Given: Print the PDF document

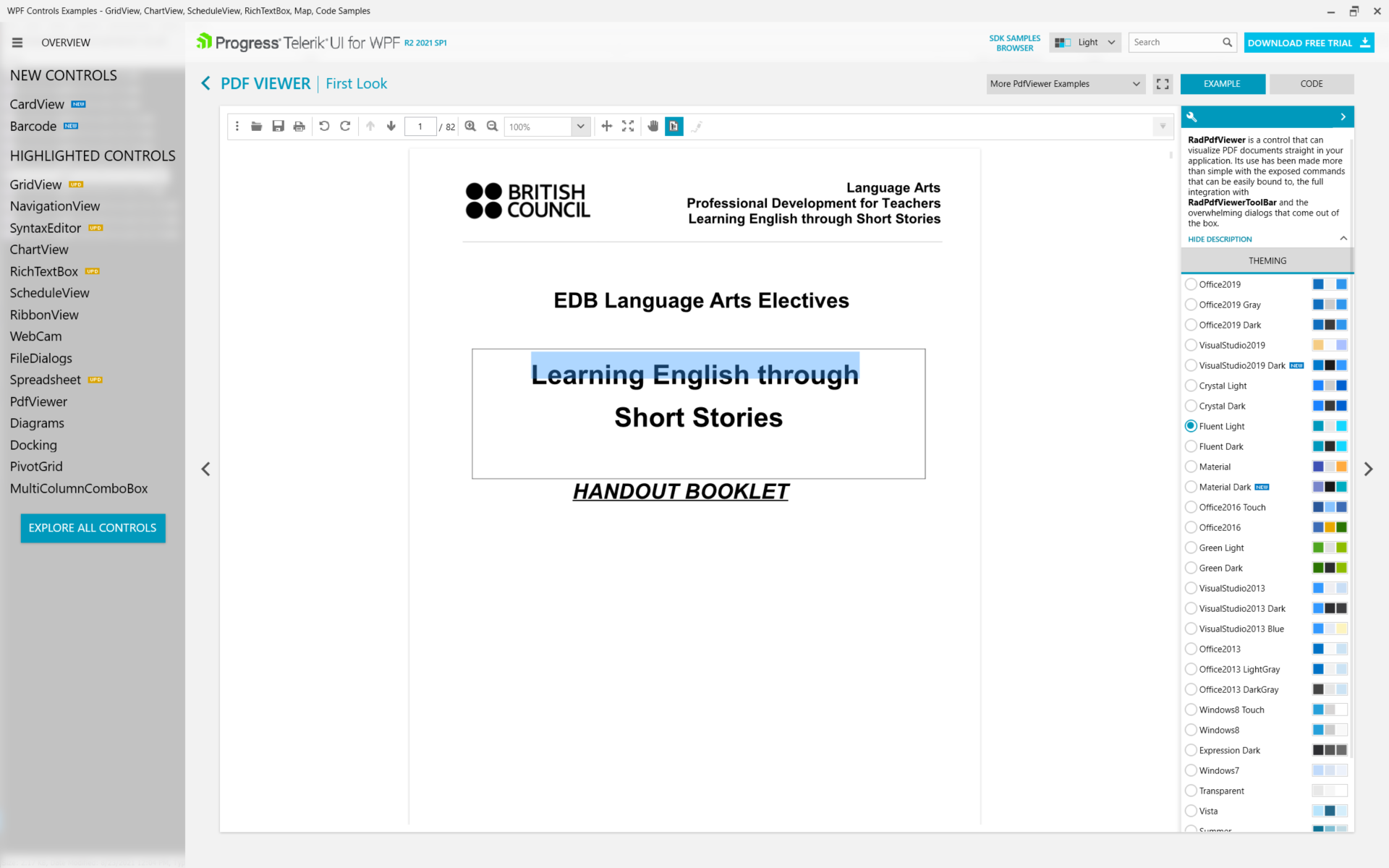Looking at the screenshot, I should (x=299, y=127).
